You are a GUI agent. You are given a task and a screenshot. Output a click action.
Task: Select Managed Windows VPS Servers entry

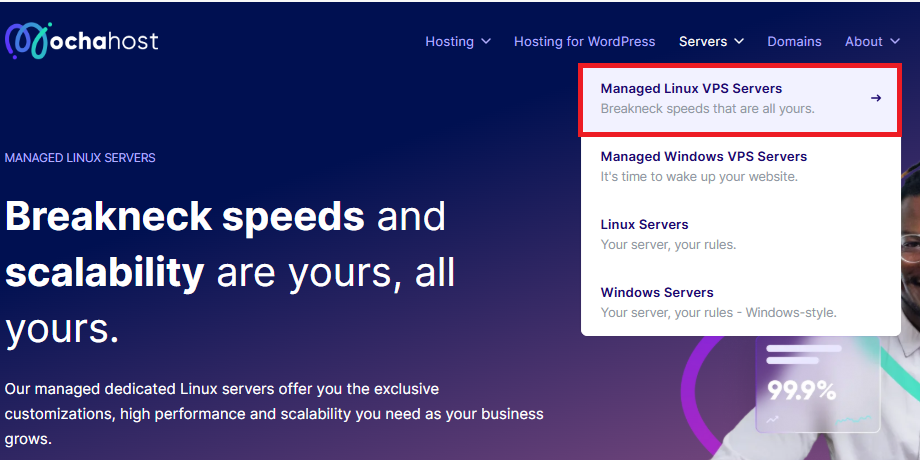pos(740,167)
